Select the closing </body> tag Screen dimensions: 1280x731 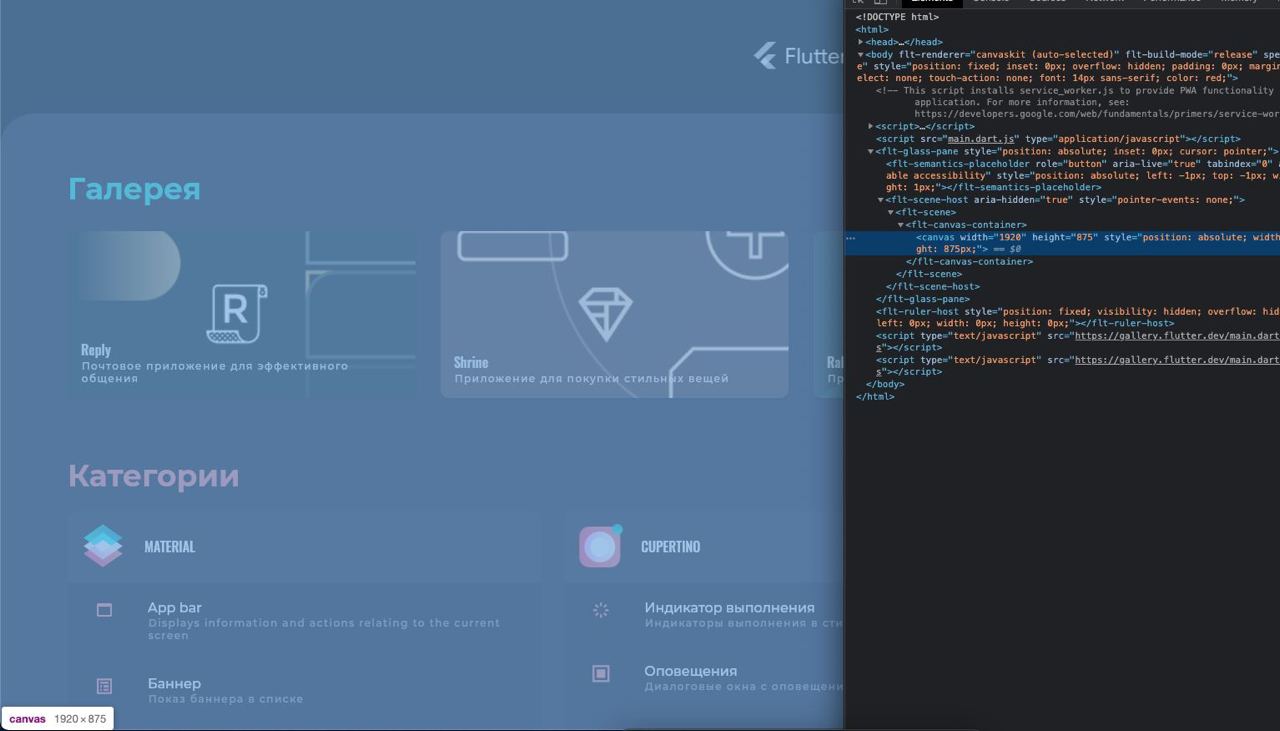[884, 384]
